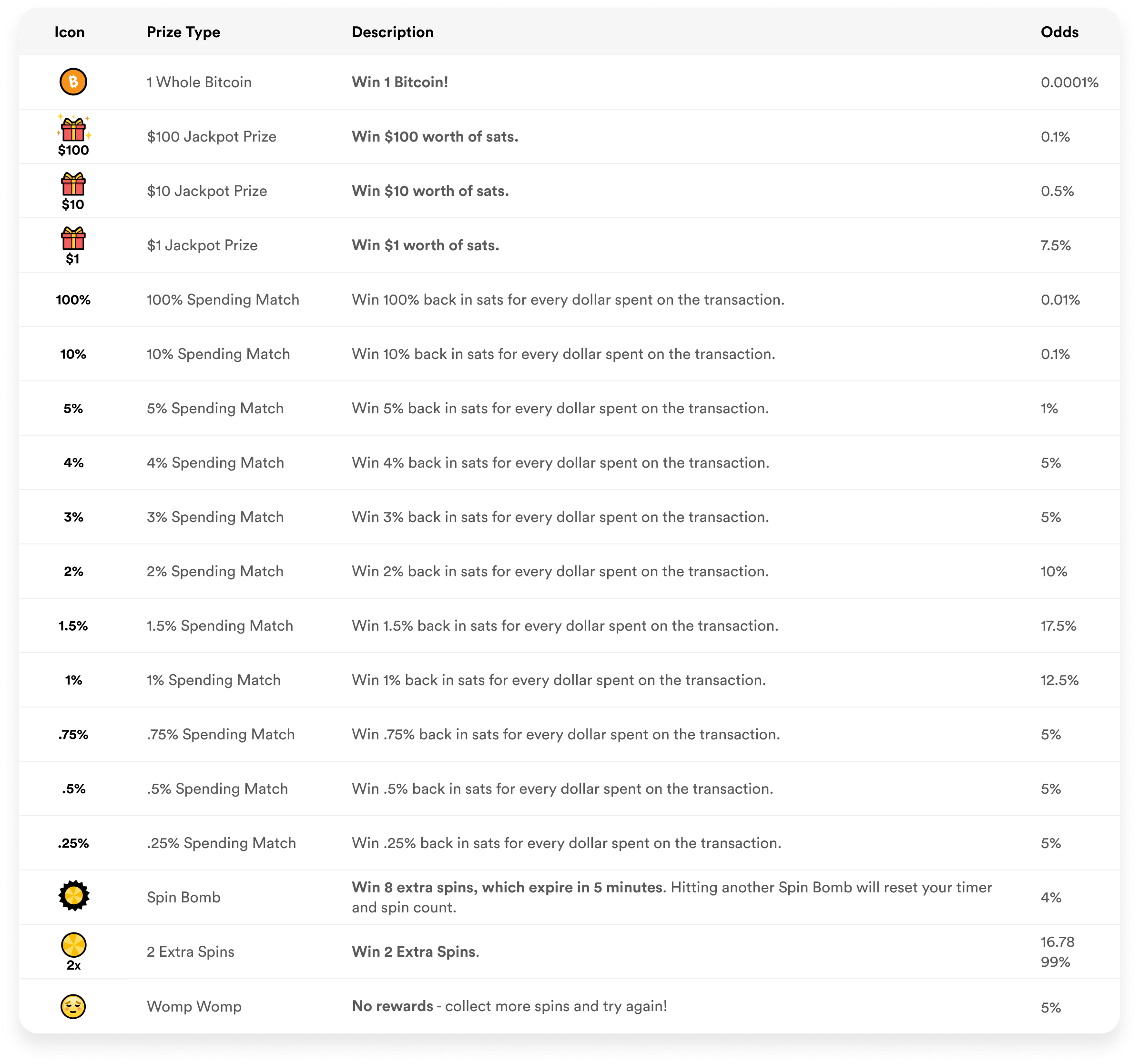Click the "Win $100 worth of sats." text
This screenshot has height=1064, width=1139.
[435, 136]
